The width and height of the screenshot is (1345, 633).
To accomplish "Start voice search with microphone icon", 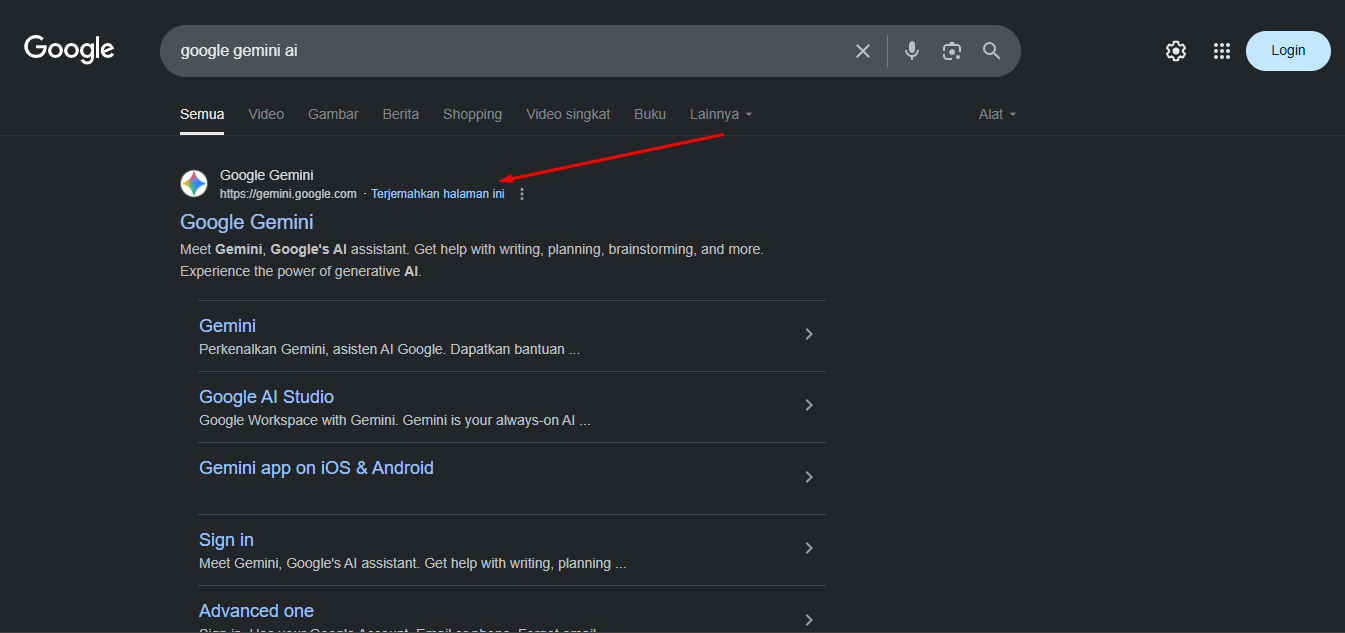I will [x=911, y=51].
